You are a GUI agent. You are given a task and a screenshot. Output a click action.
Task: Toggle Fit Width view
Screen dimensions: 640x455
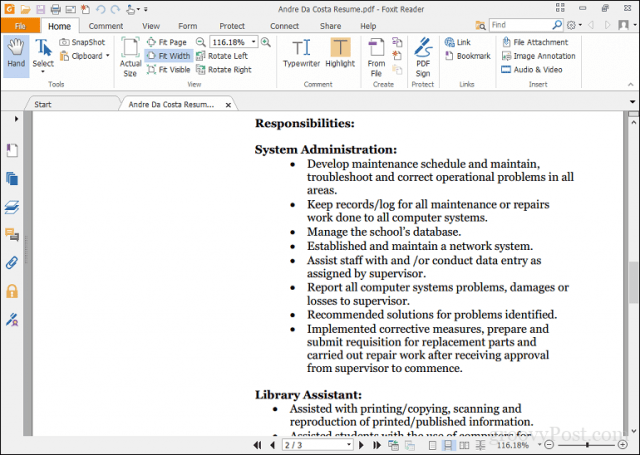click(x=169, y=56)
